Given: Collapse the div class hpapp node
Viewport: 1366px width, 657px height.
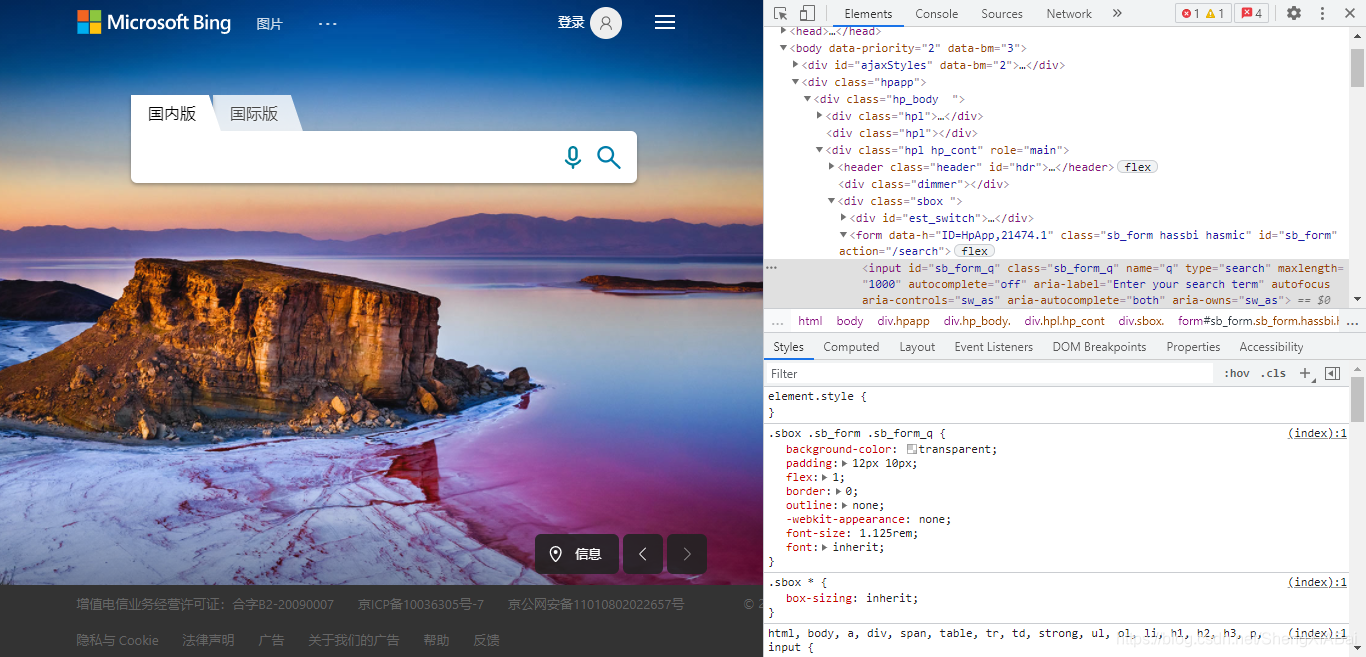Looking at the screenshot, I should [x=796, y=82].
